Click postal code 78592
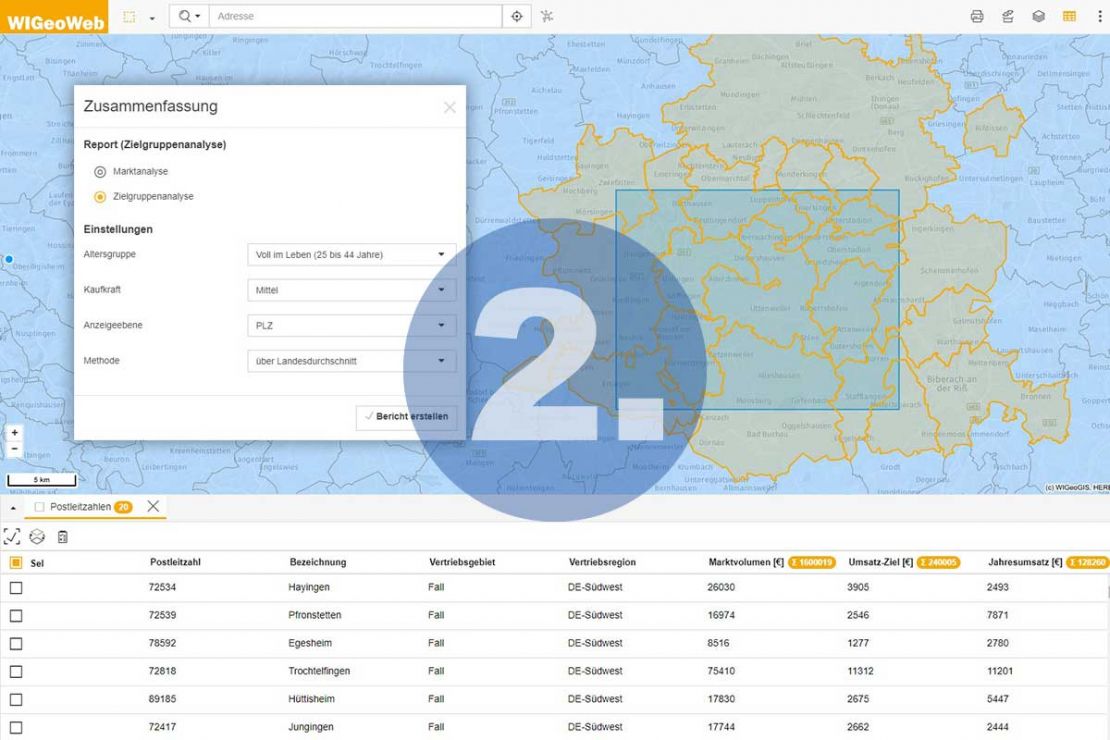The height and width of the screenshot is (740, 1110). point(162,643)
